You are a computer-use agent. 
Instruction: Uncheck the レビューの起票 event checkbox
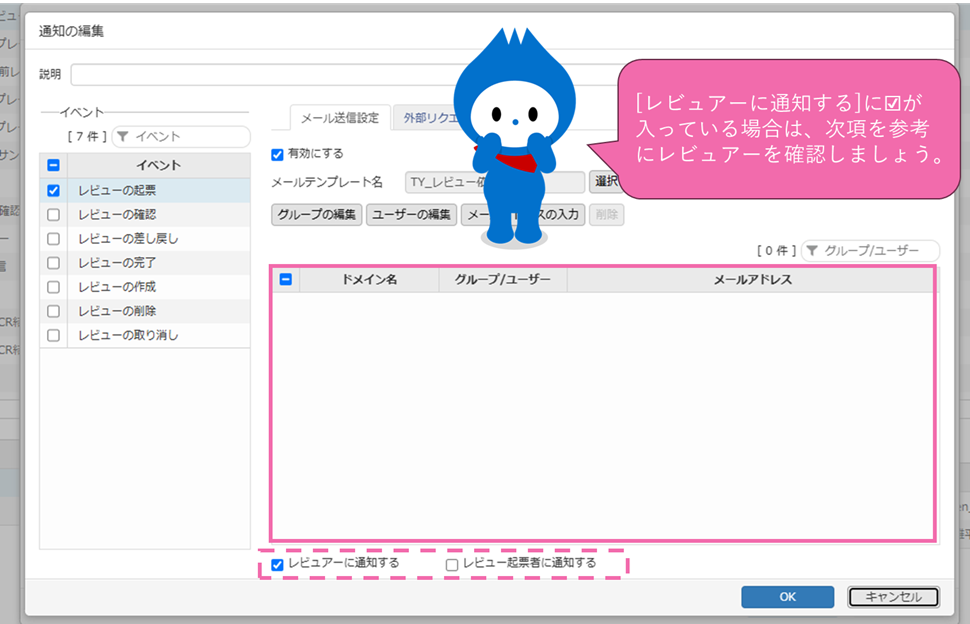pos(54,190)
